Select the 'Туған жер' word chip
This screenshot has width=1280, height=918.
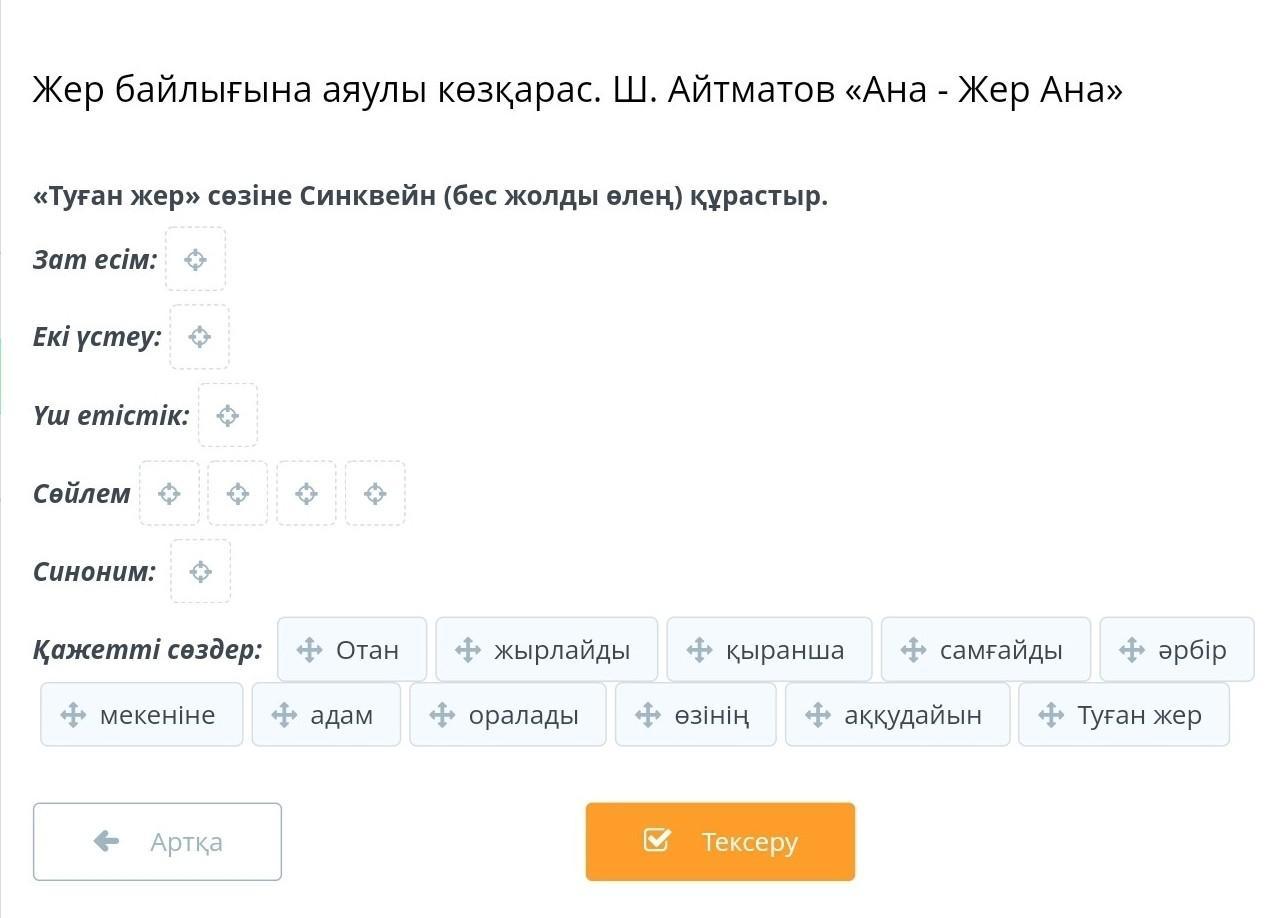[x=1124, y=715]
